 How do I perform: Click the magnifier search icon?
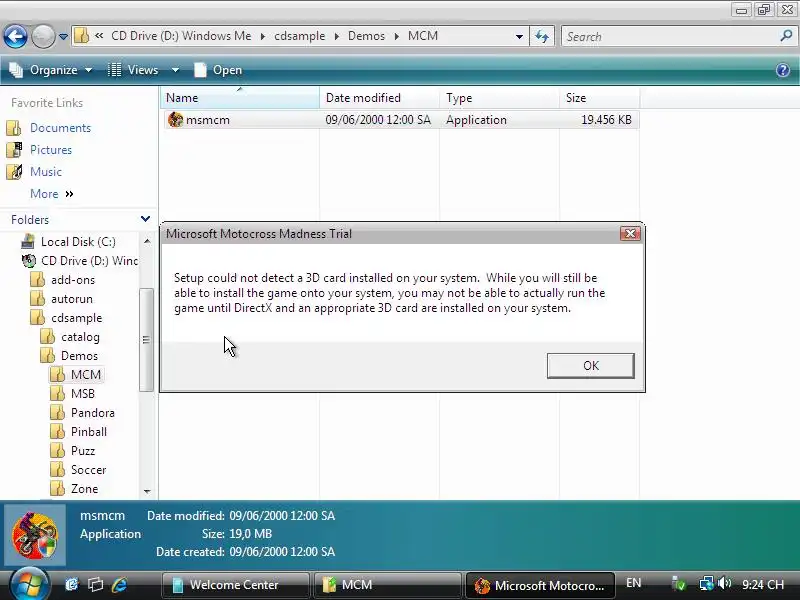click(x=786, y=36)
